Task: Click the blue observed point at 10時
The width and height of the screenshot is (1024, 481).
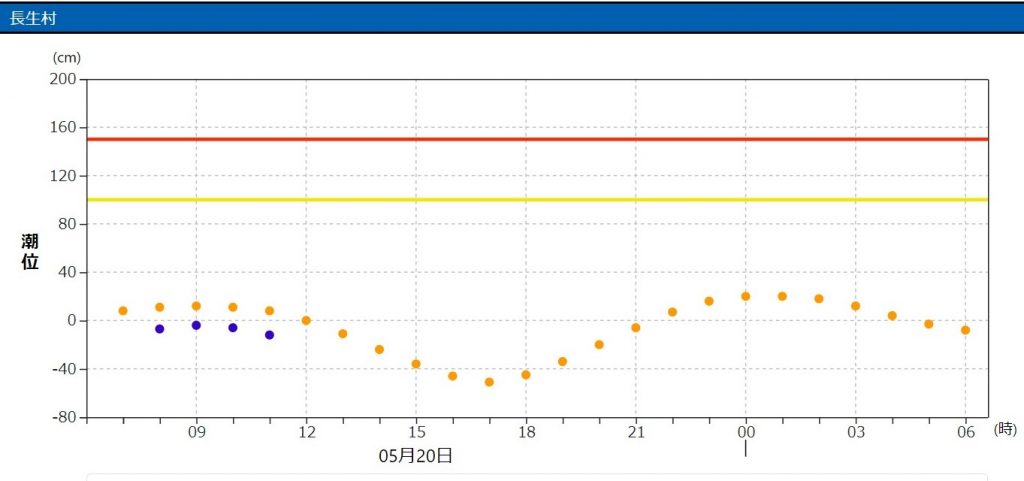Action: [232, 328]
